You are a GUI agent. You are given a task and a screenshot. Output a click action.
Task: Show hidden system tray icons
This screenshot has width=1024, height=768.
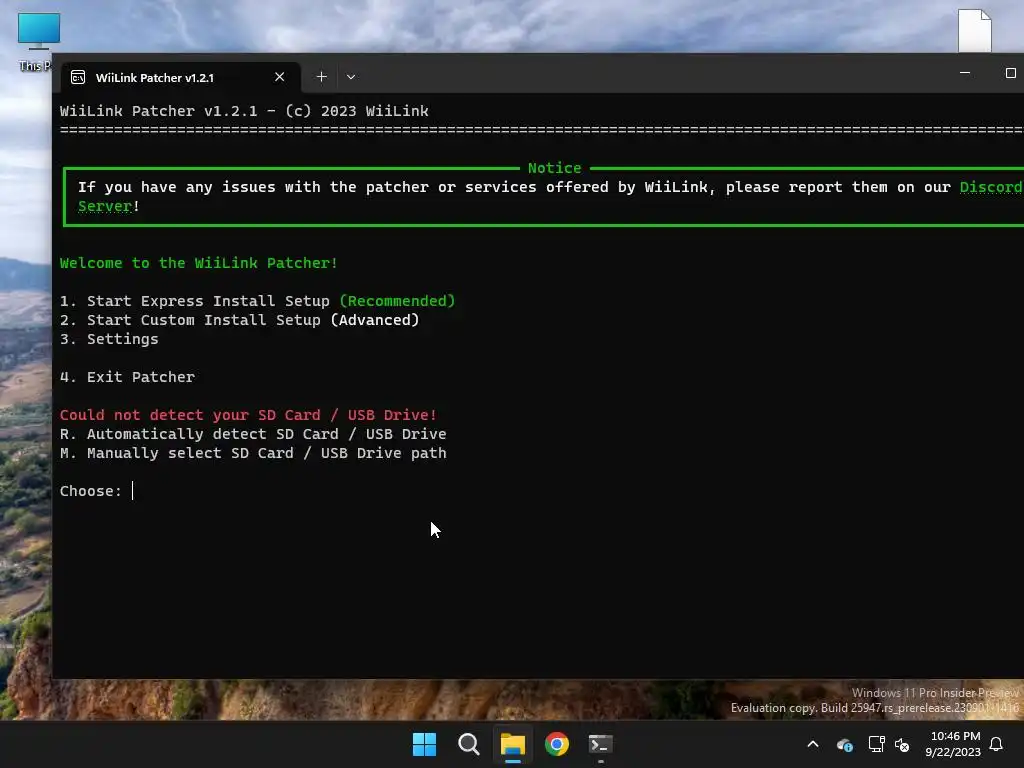click(813, 744)
